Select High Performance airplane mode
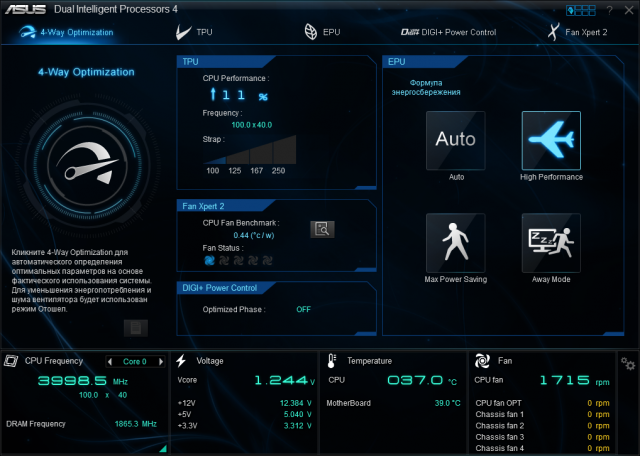This screenshot has height=456, width=640. click(551, 140)
